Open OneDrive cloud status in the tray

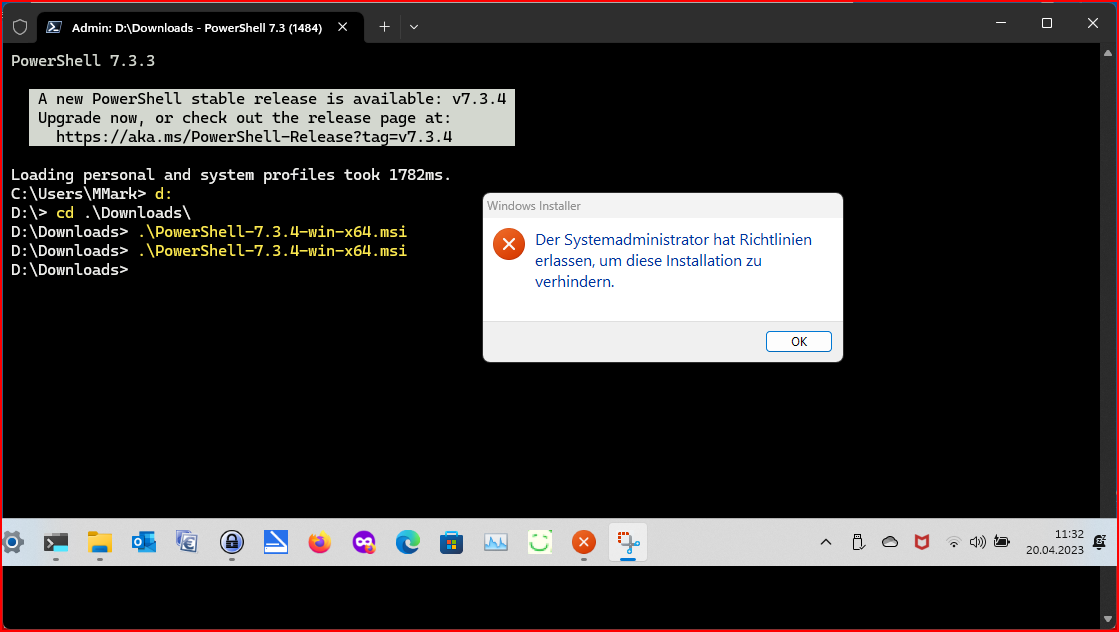pos(890,542)
